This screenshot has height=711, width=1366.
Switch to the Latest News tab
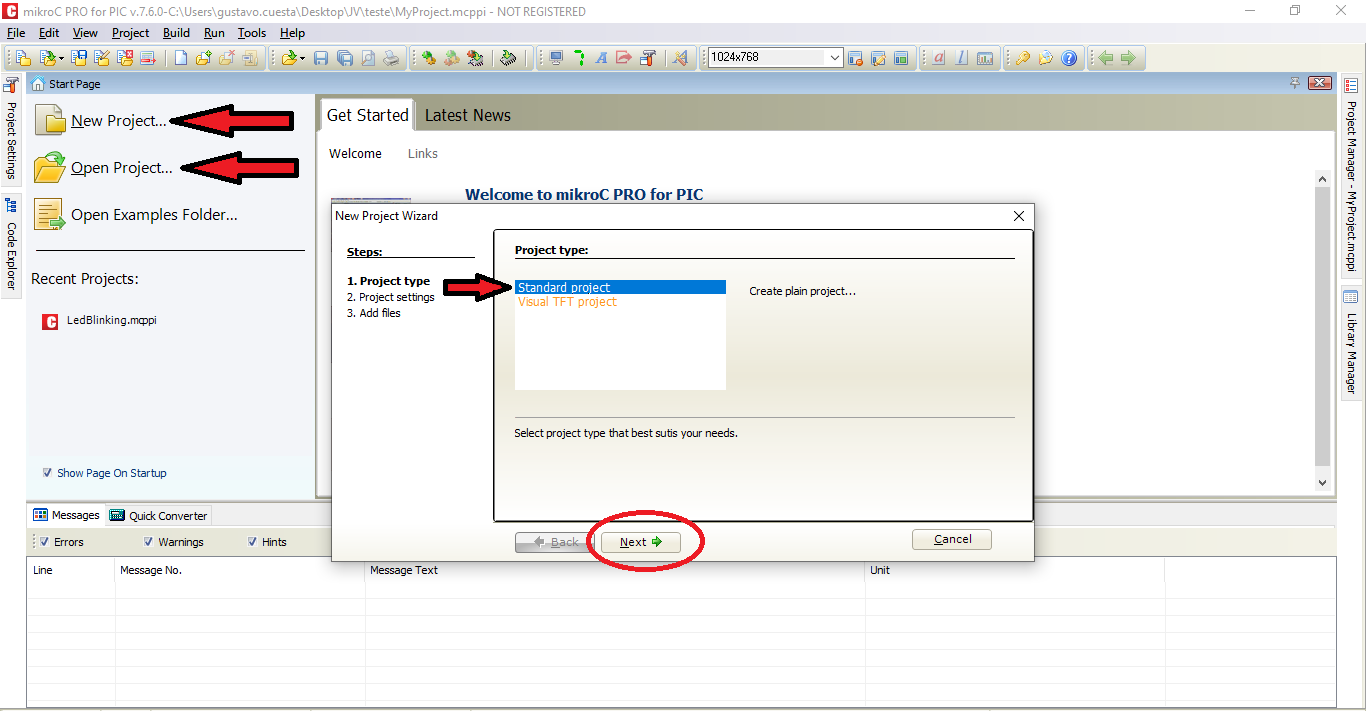tap(467, 115)
